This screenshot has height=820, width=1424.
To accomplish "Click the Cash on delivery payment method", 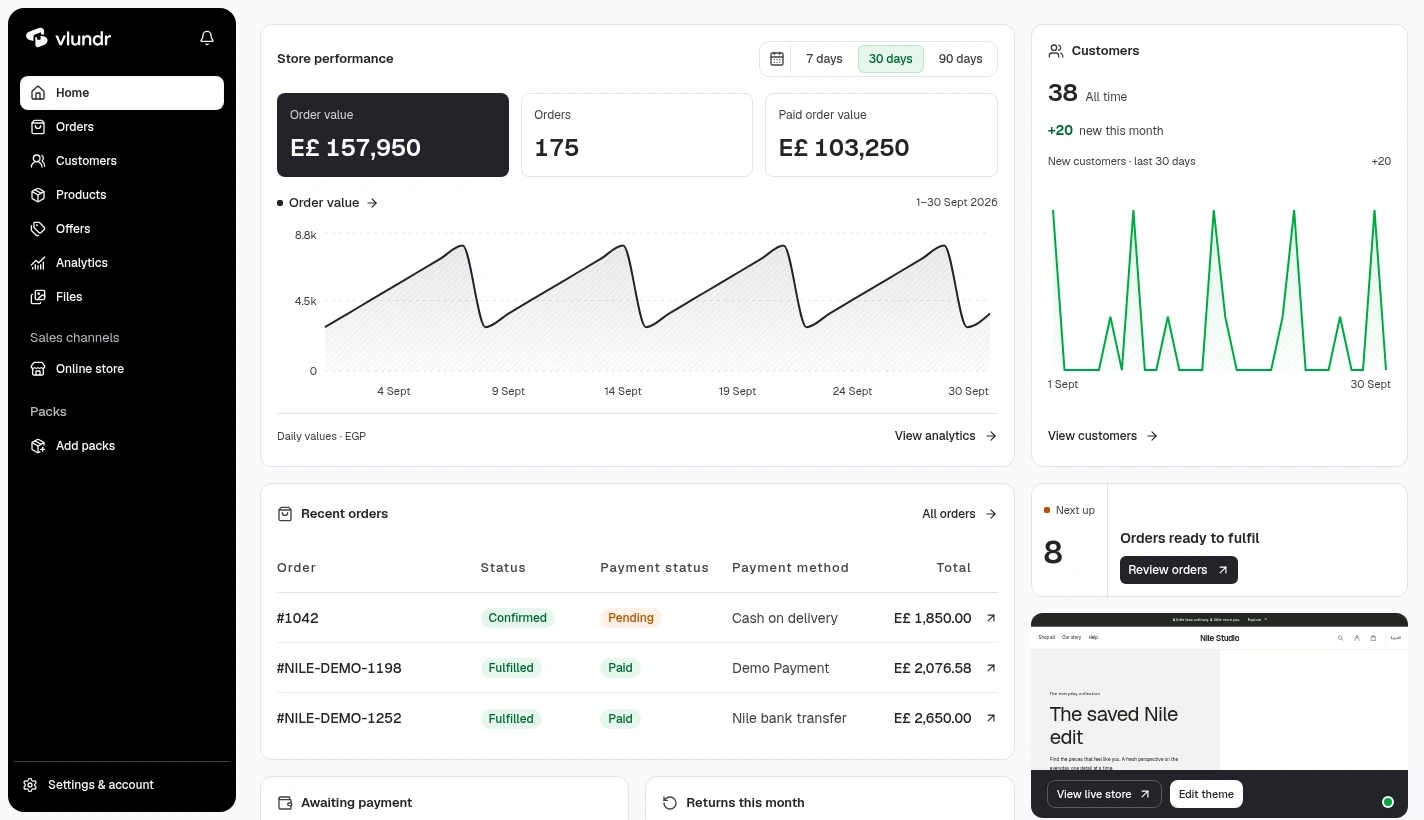I will coord(785,618).
